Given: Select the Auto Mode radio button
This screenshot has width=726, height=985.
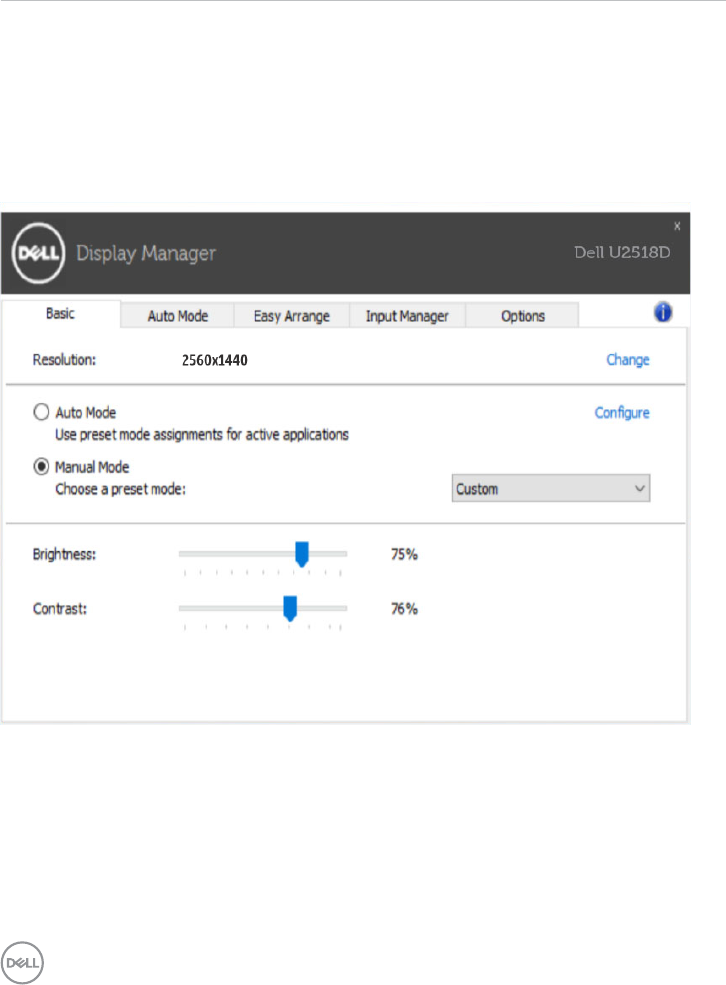Looking at the screenshot, I should 41,412.
